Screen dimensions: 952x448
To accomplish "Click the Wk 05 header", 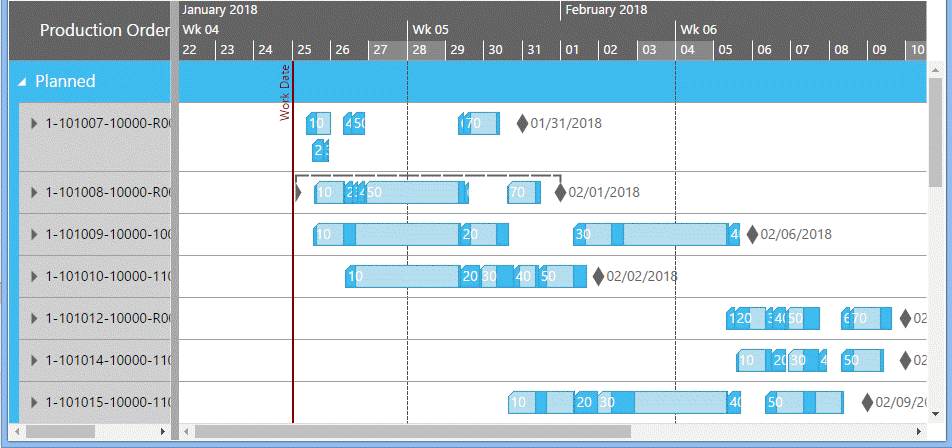I will click(x=430, y=30).
